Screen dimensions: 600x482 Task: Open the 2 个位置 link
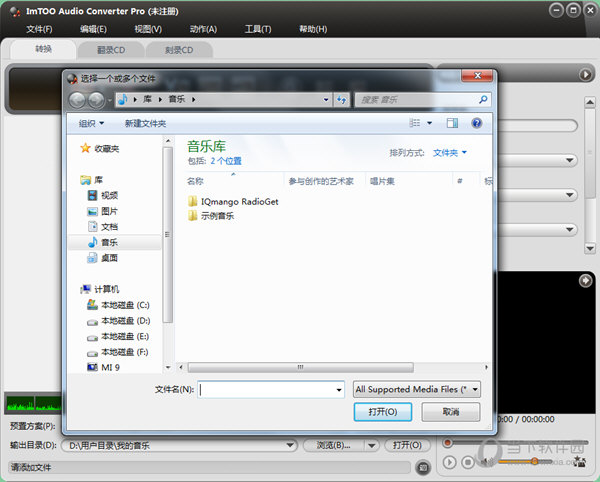pos(226,161)
